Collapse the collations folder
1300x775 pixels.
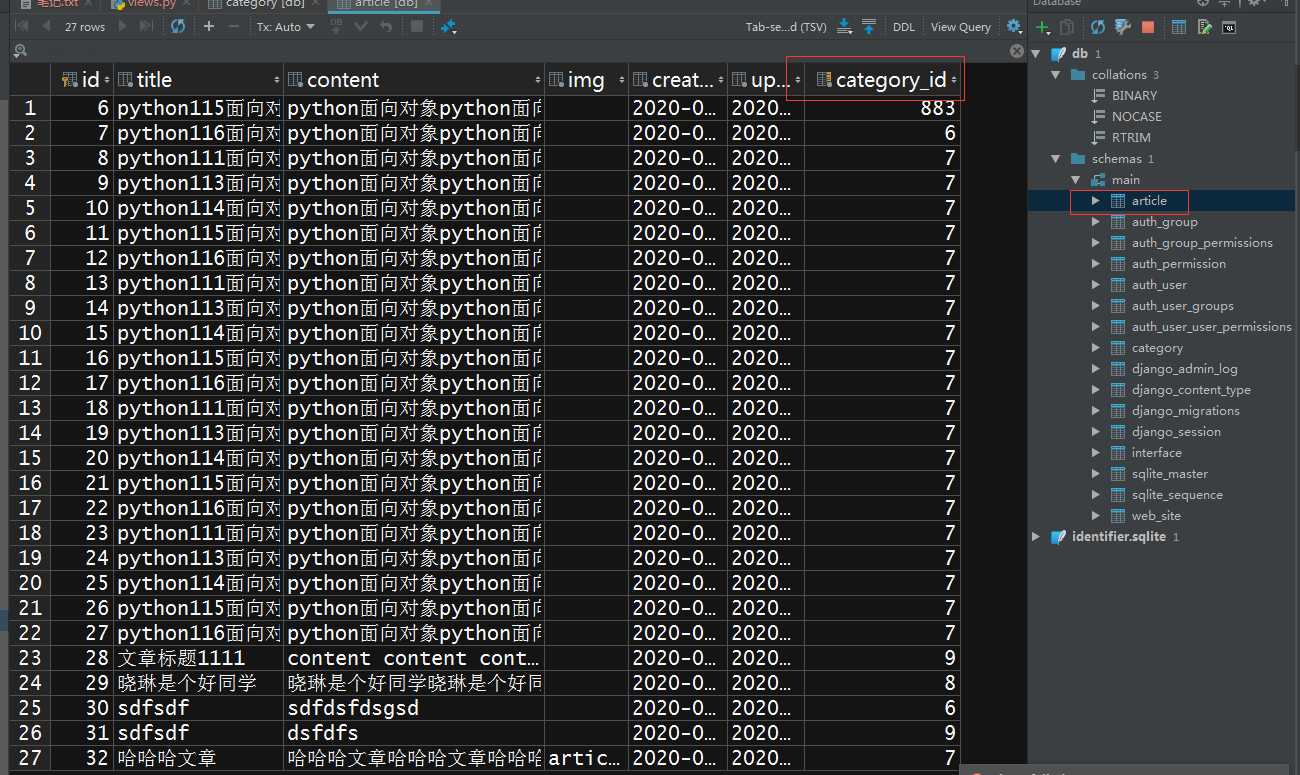1056,75
